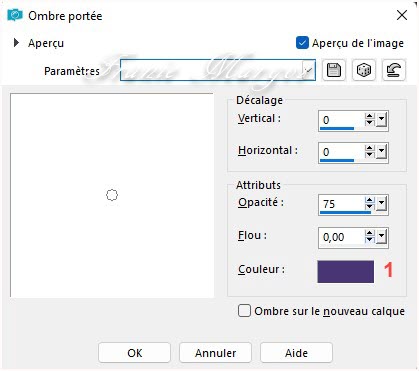The height and width of the screenshot is (371, 419).
Task: Decrease the Opacité value with down arrow
Action: click(x=370, y=207)
